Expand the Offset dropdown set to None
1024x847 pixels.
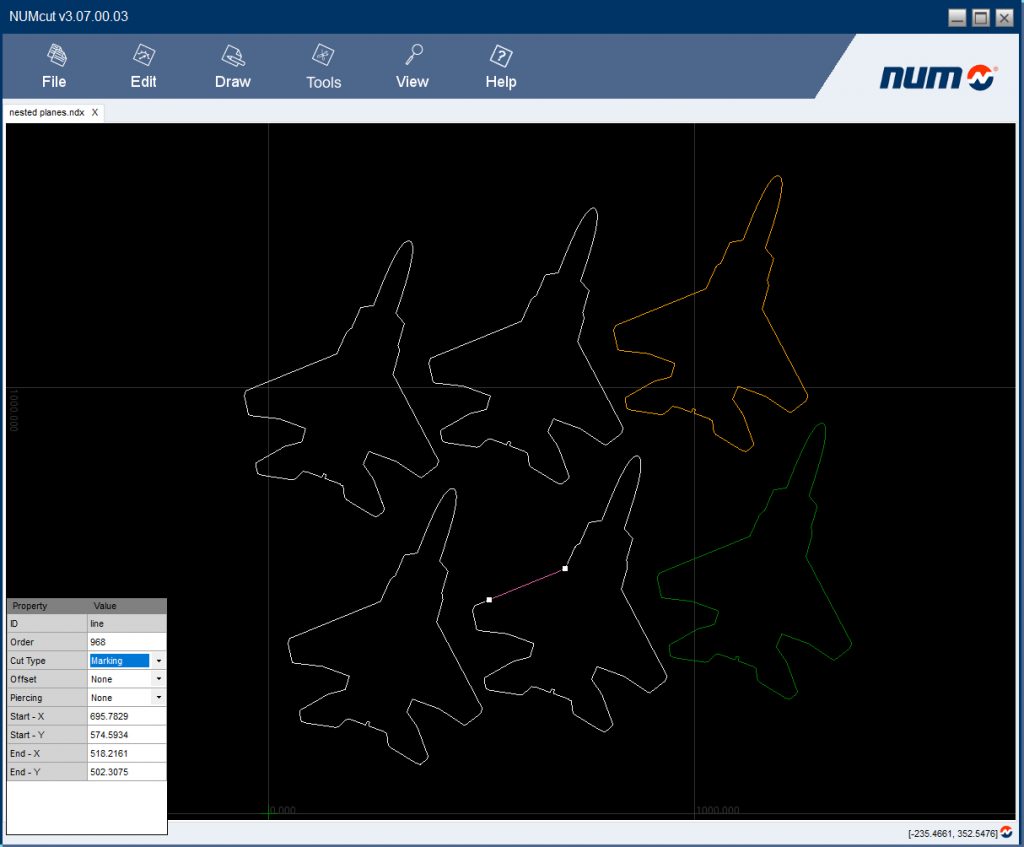click(x=158, y=679)
